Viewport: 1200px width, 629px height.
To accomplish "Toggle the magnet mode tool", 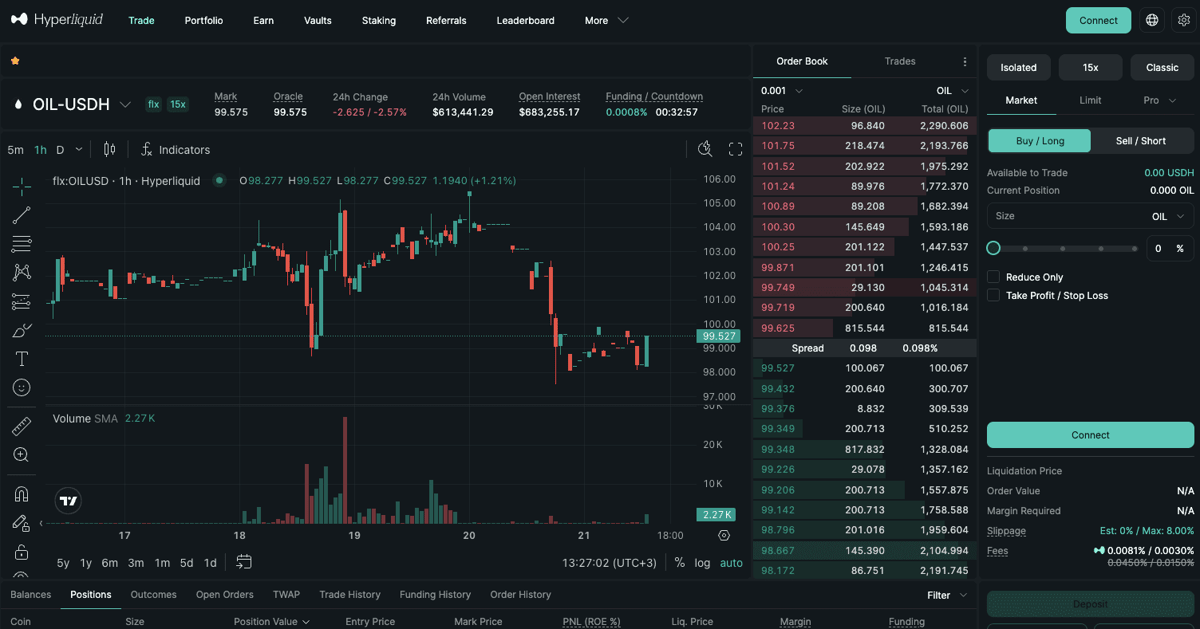I will 21,494.
